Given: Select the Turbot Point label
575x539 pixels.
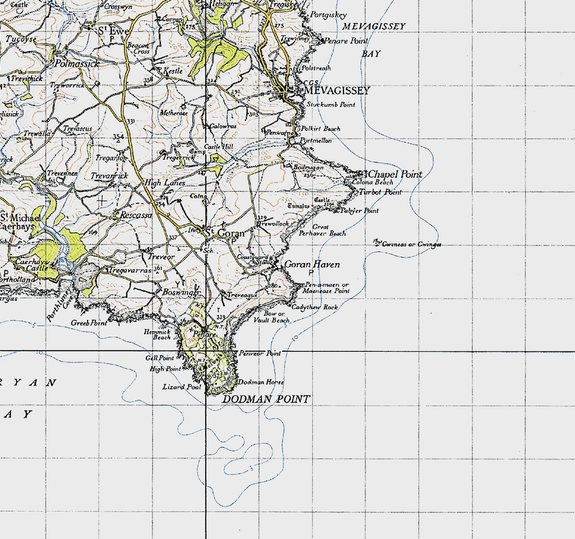Looking at the screenshot, I should pyautogui.click(x=380, y=192).
